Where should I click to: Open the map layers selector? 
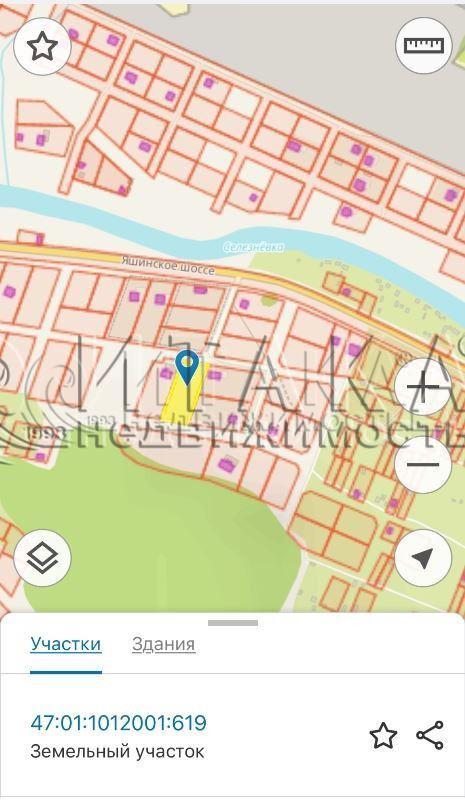(x=42, y=558)
